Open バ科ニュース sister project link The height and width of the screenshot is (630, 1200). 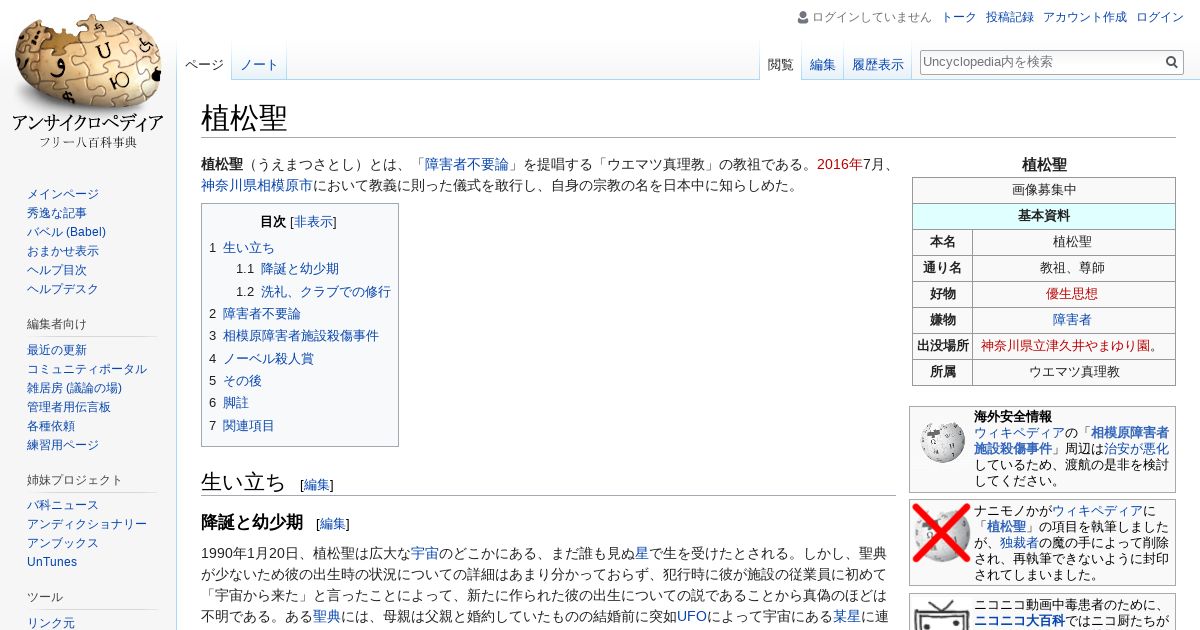(x=63, y=505)
